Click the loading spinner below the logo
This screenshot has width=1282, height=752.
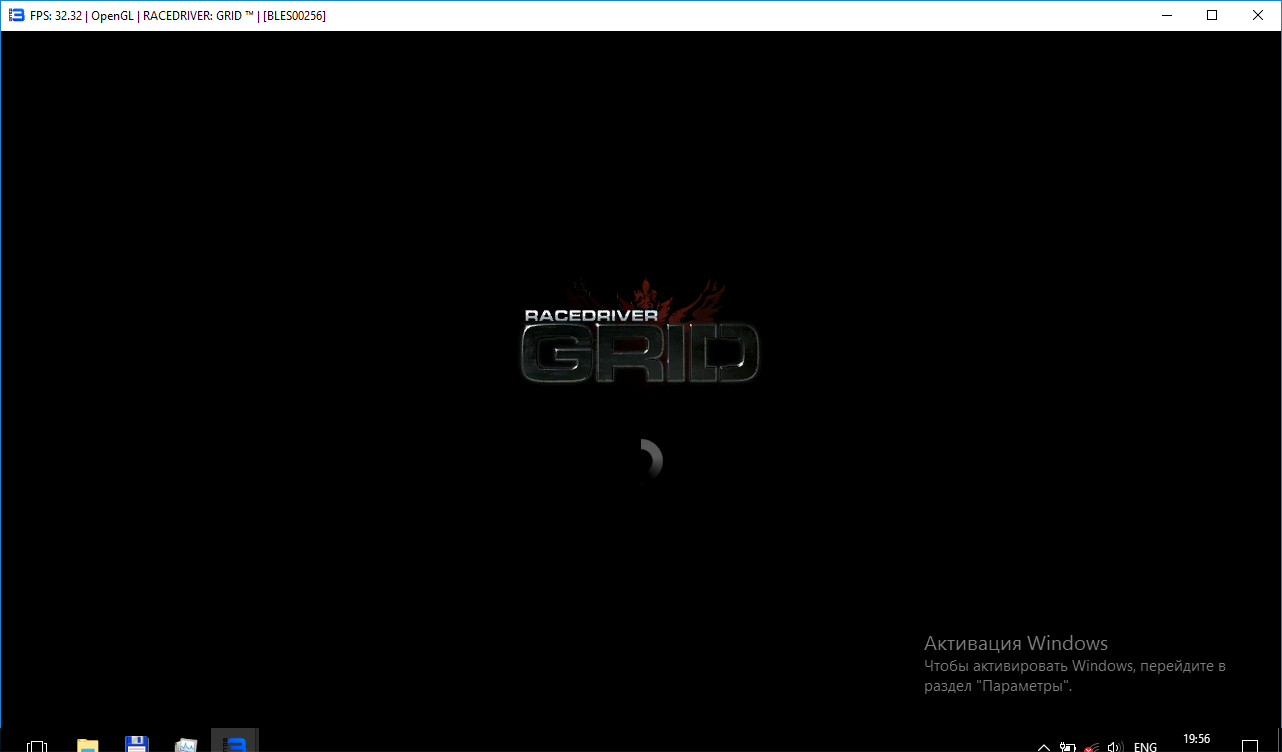tap(648, 460)
